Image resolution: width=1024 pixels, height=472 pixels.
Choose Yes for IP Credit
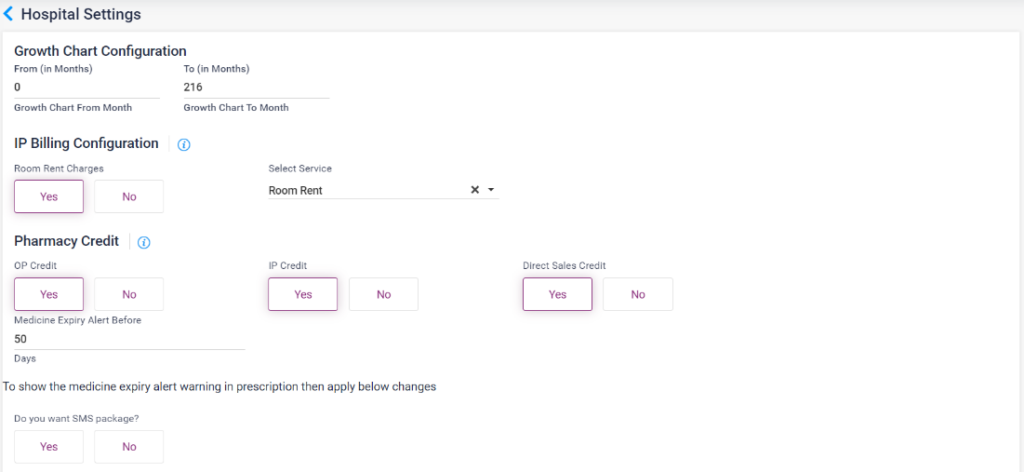click(x=303, y=295)
